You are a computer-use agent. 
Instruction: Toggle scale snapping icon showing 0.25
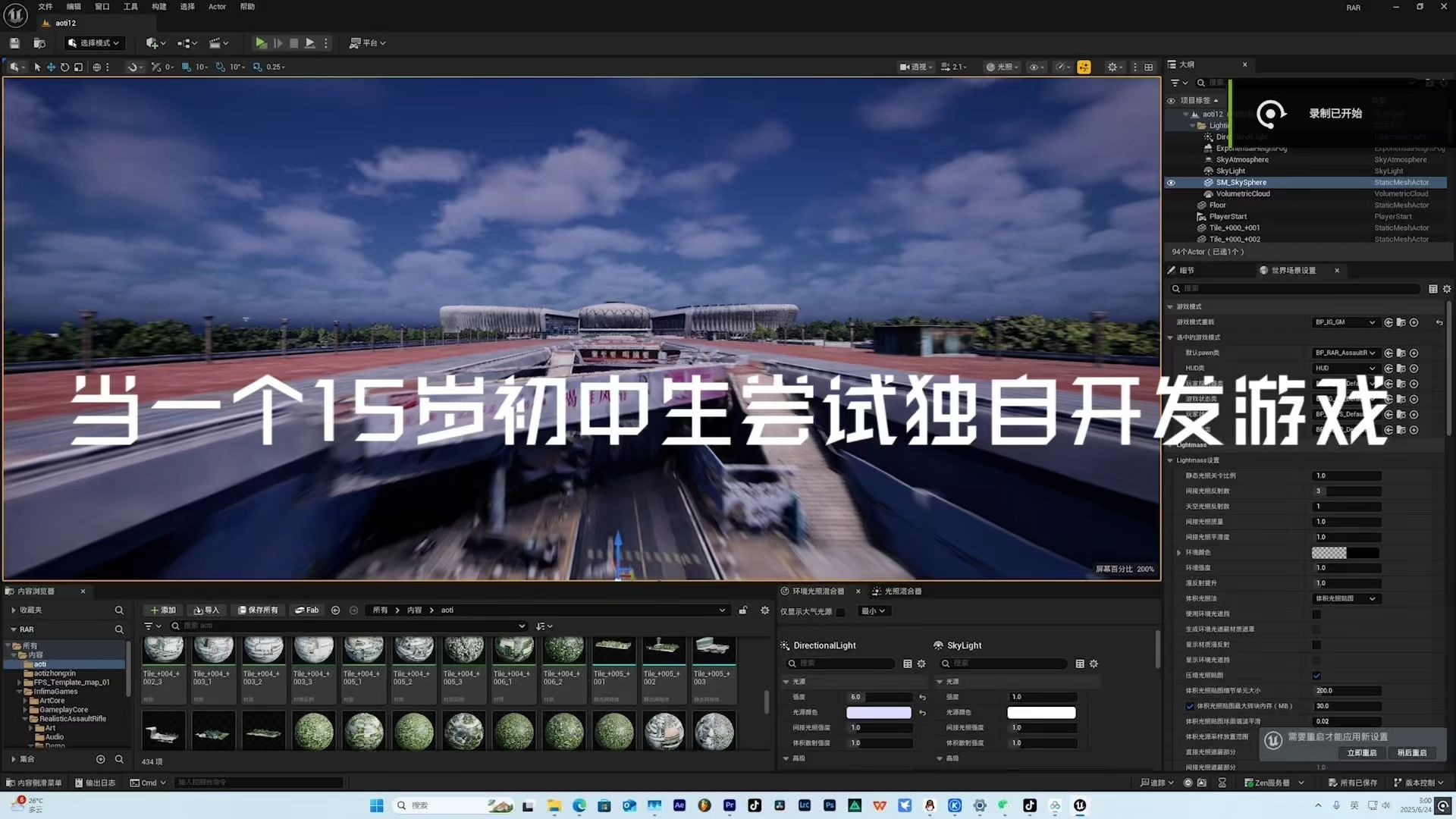point(258,67)
